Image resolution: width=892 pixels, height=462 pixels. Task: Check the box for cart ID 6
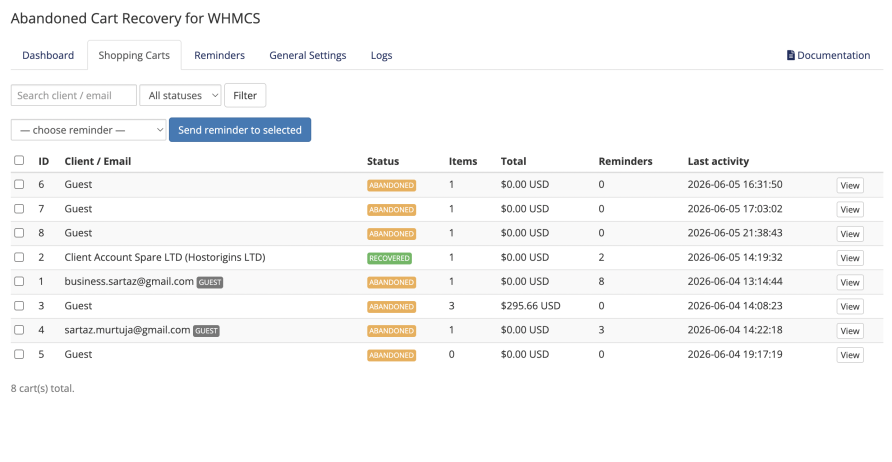pyautogui.click(x=19, y=184)
